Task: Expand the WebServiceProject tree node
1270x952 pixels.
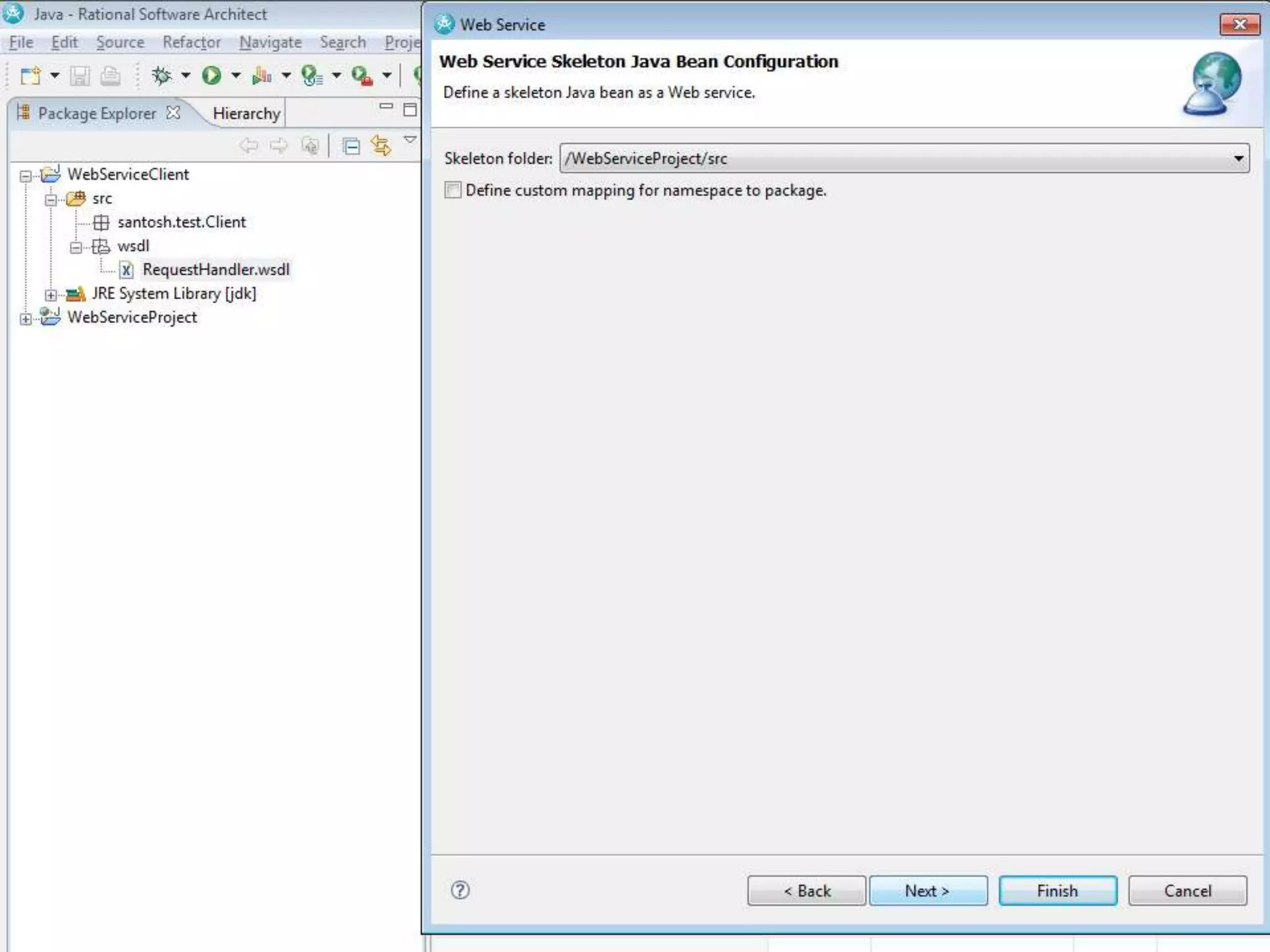Action: (25, 319)
